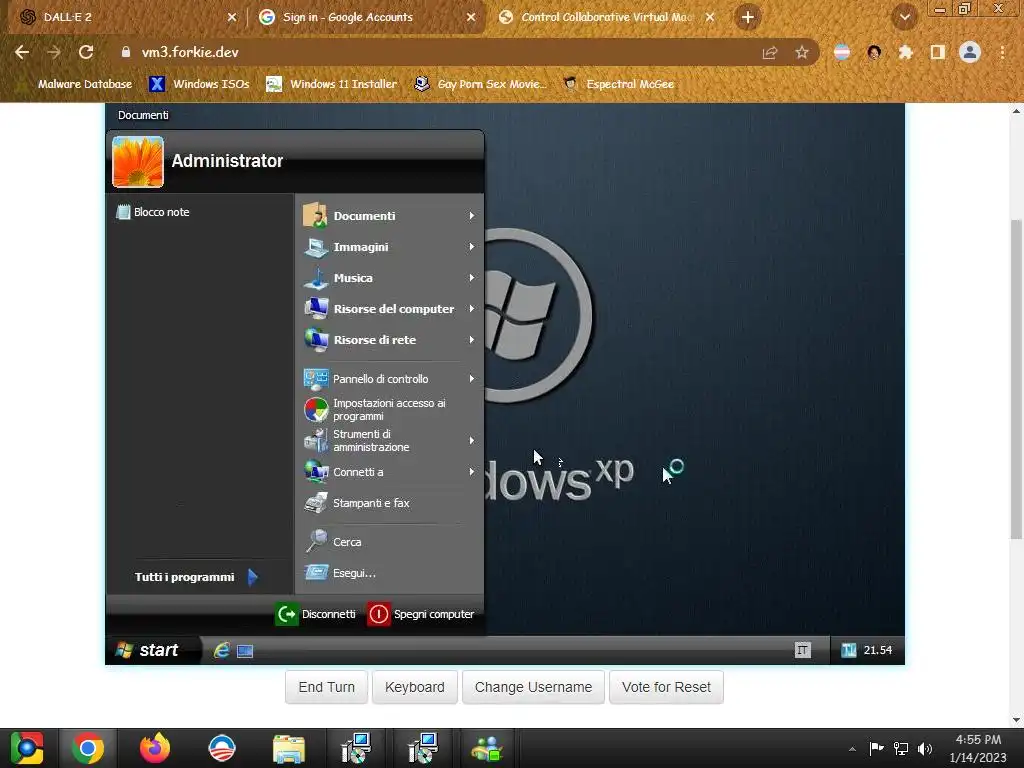Open File Explorer folder in taskbar

pos(289,748)
